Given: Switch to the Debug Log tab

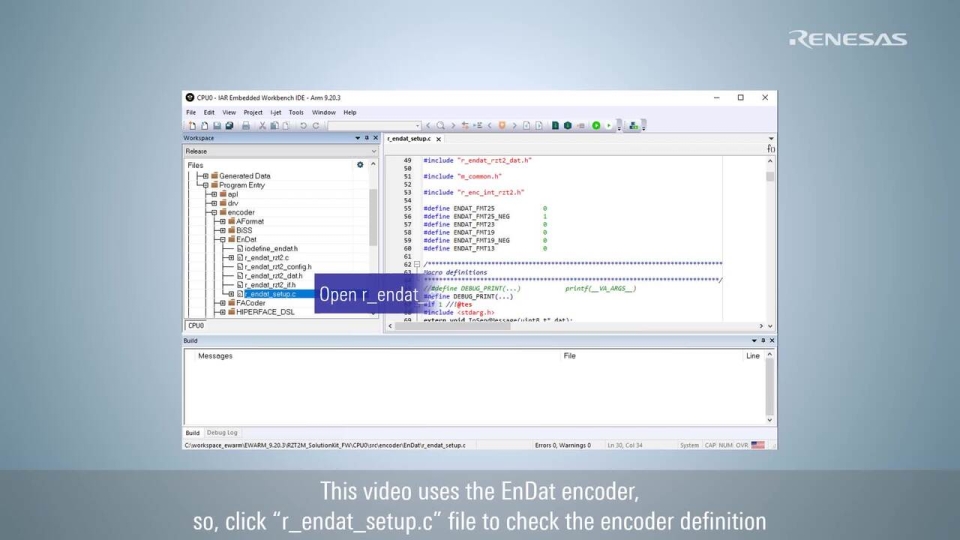Looking at the screenshot, I should point(222,433).
